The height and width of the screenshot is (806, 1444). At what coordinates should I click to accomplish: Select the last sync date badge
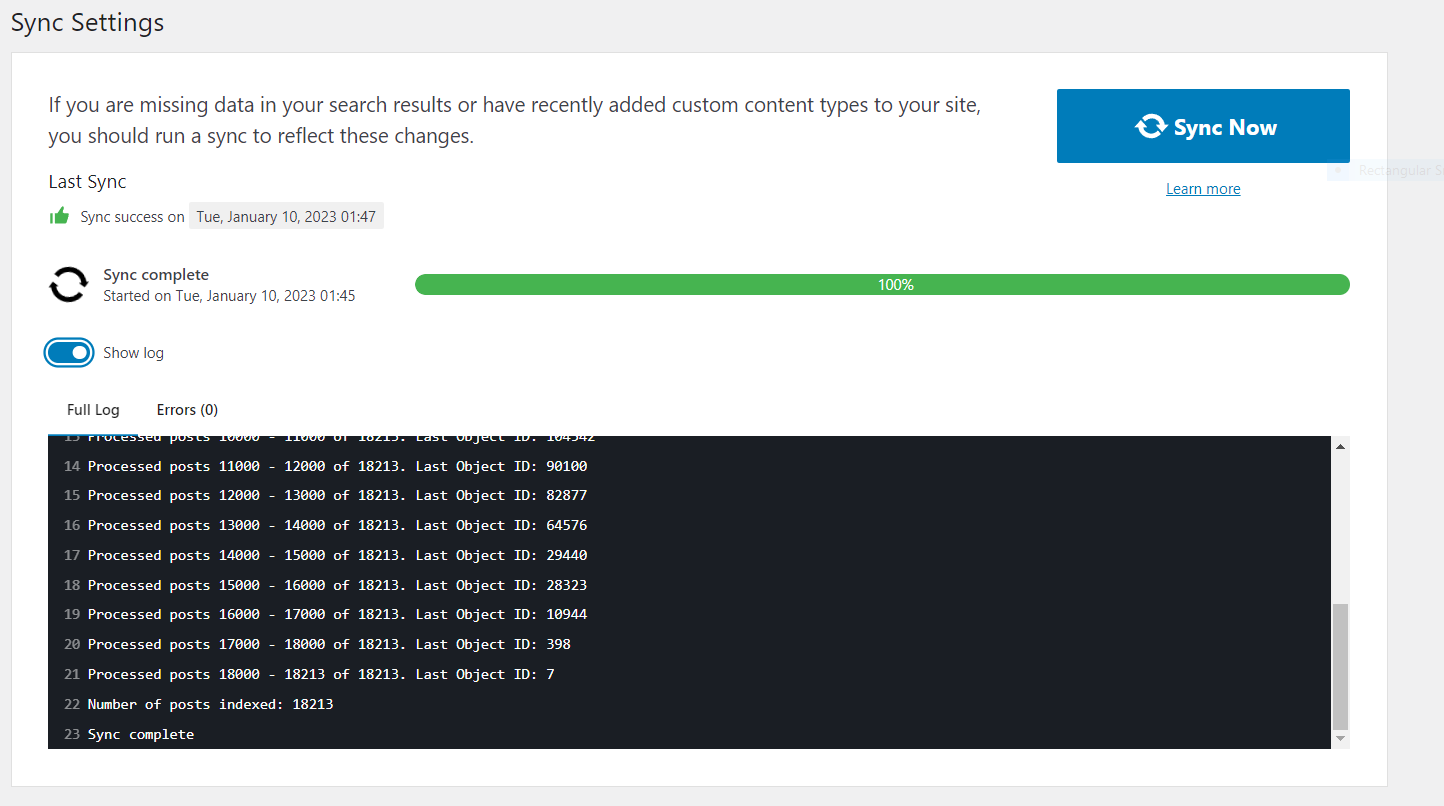point(286,215)
